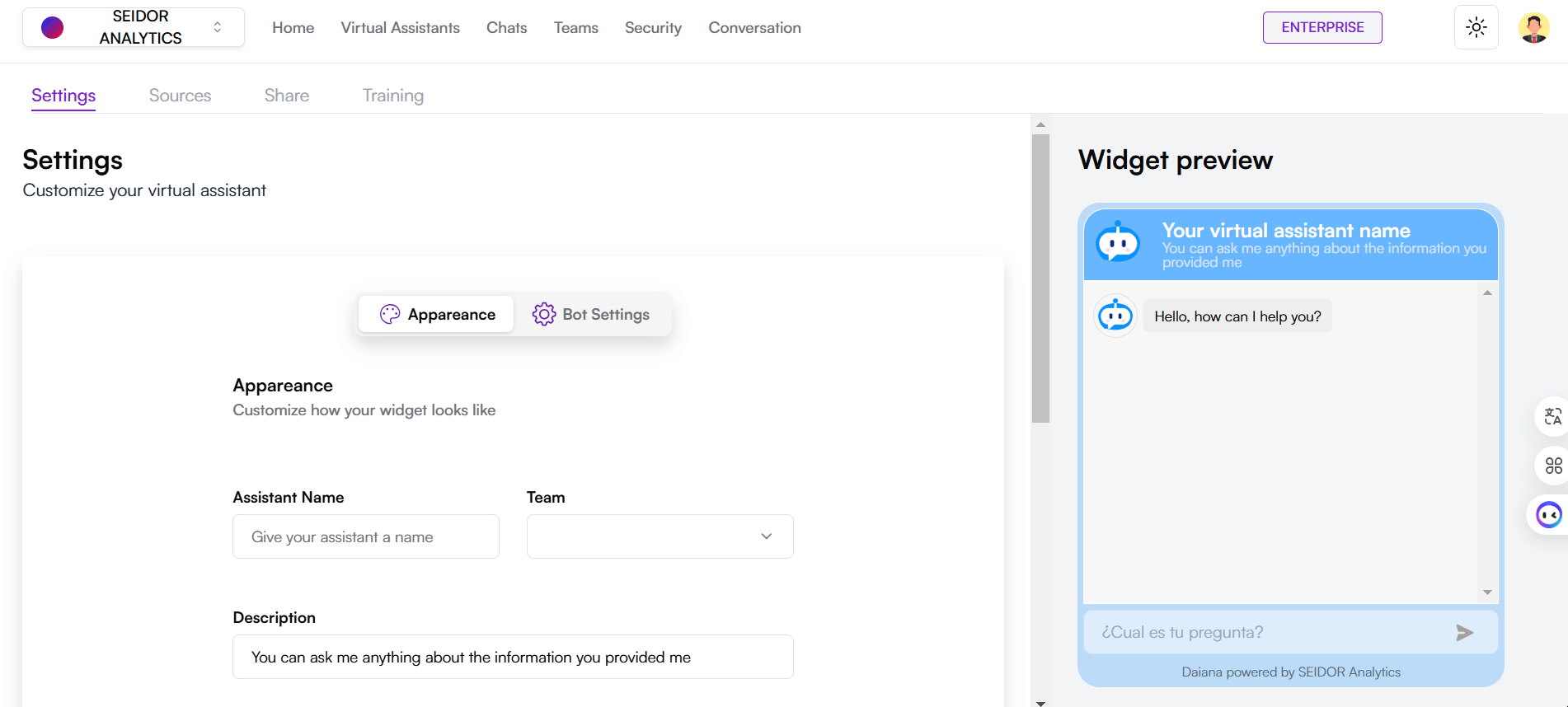1568x707 pixels.
Task: Expand the SEIDOR ANALYTICS workspace switcher
Action: (x=217, y=27)
